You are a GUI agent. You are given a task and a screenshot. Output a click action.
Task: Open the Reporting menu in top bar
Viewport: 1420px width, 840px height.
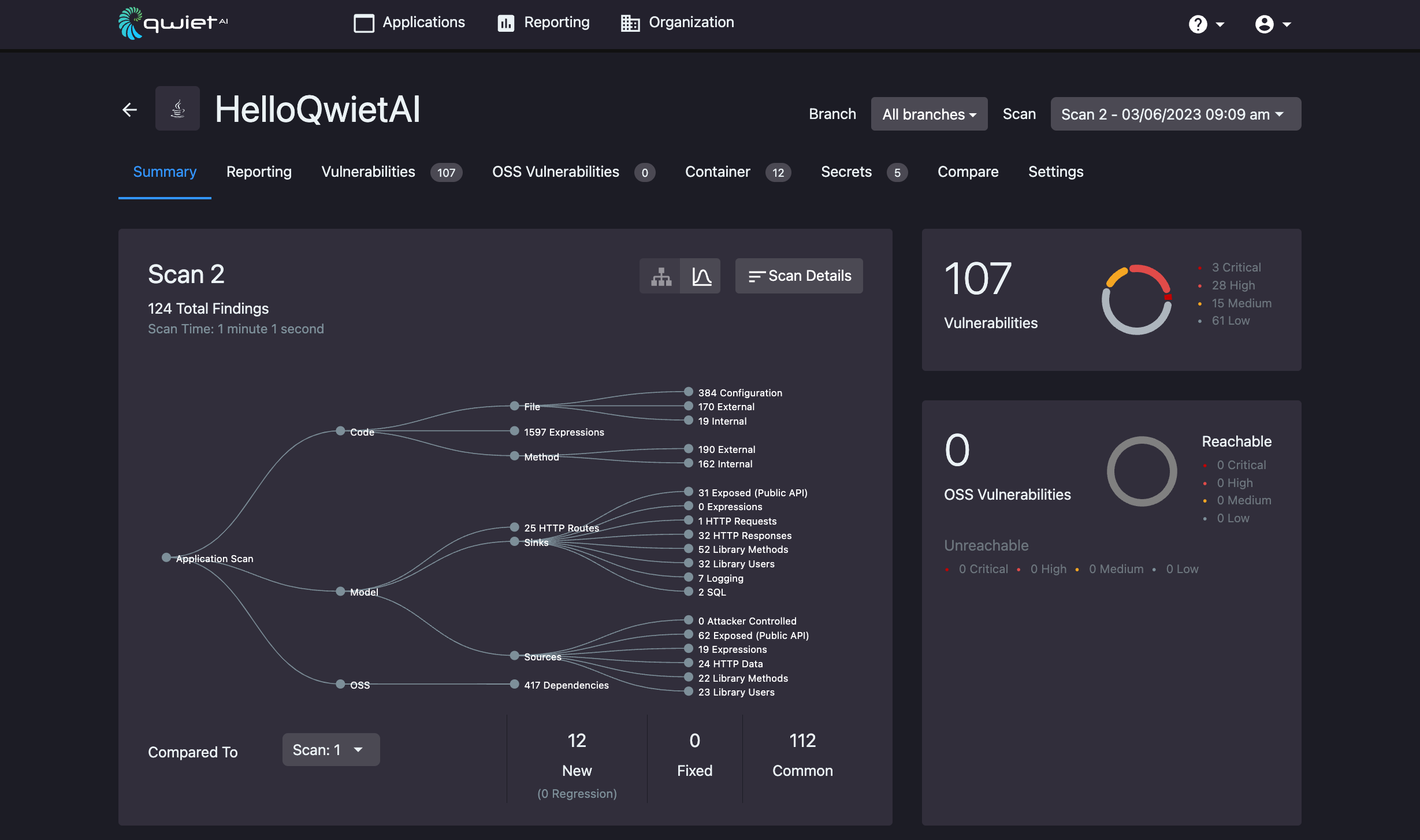click(544, 23)
